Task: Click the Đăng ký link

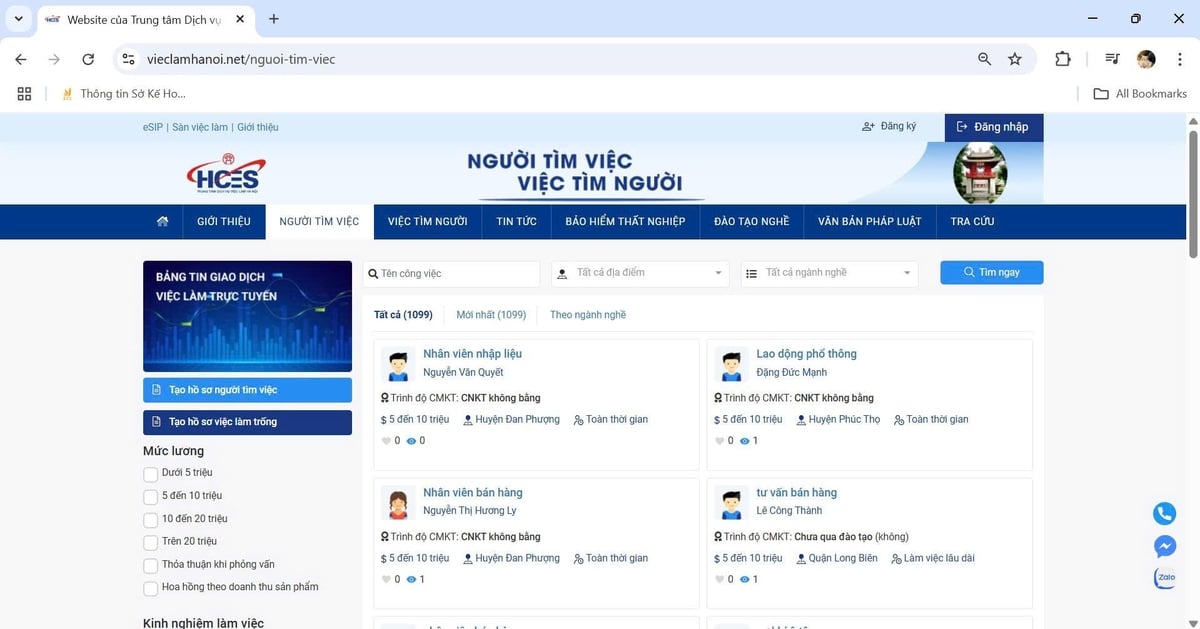Action: tap(889, 127)
